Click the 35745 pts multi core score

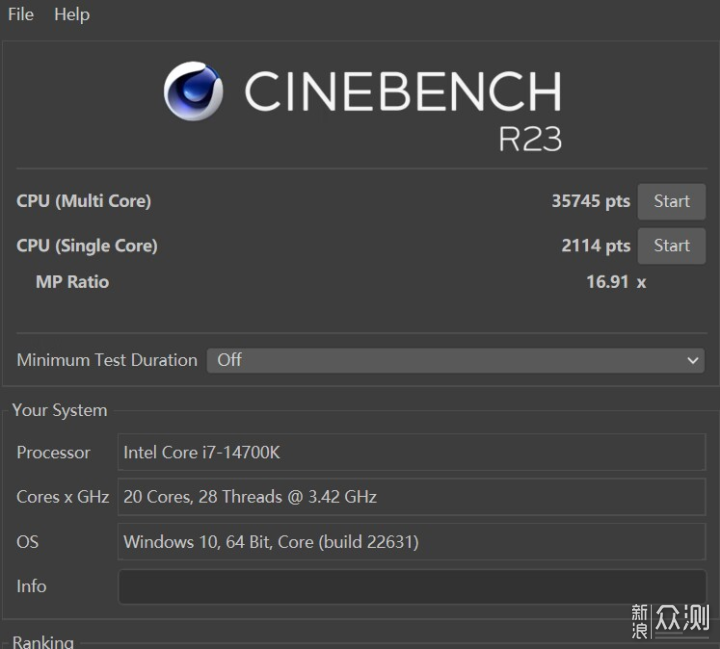(591, 201)
